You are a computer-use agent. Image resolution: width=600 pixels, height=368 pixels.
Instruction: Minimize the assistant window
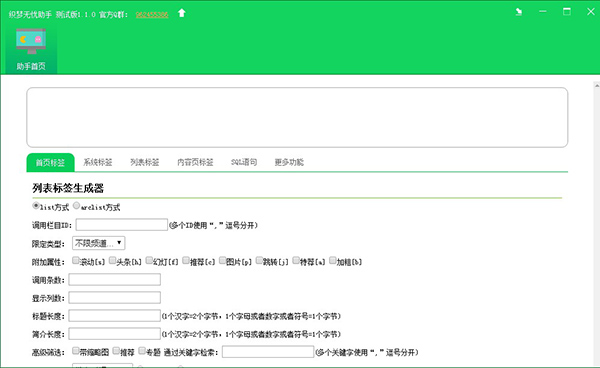click(x=543, y=12)
